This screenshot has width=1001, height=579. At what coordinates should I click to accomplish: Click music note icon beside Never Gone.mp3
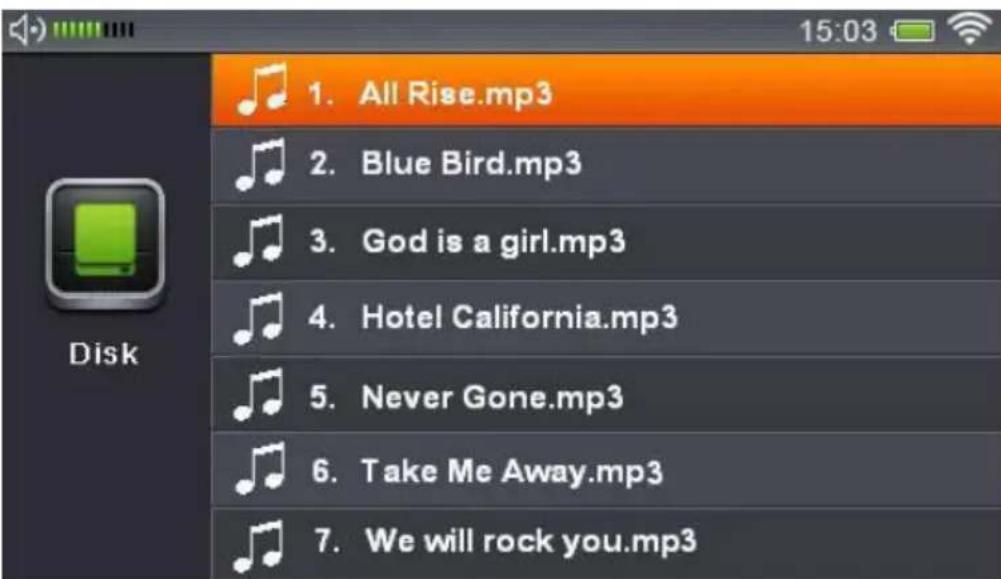coord(259,395)
